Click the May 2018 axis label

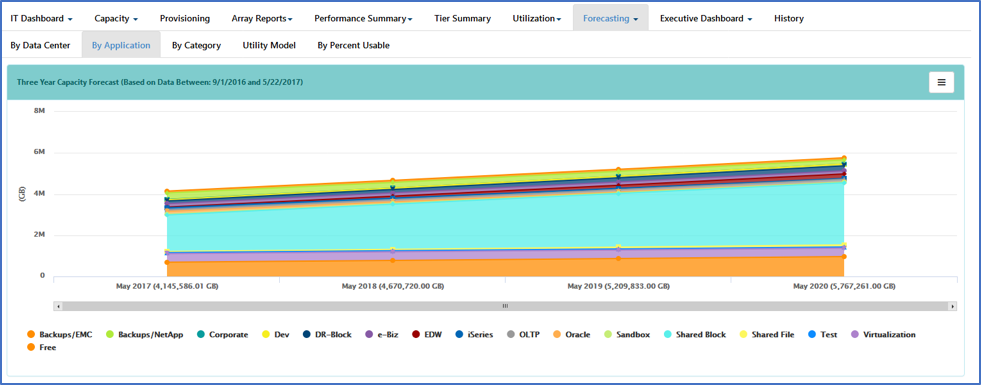[392, 287]
